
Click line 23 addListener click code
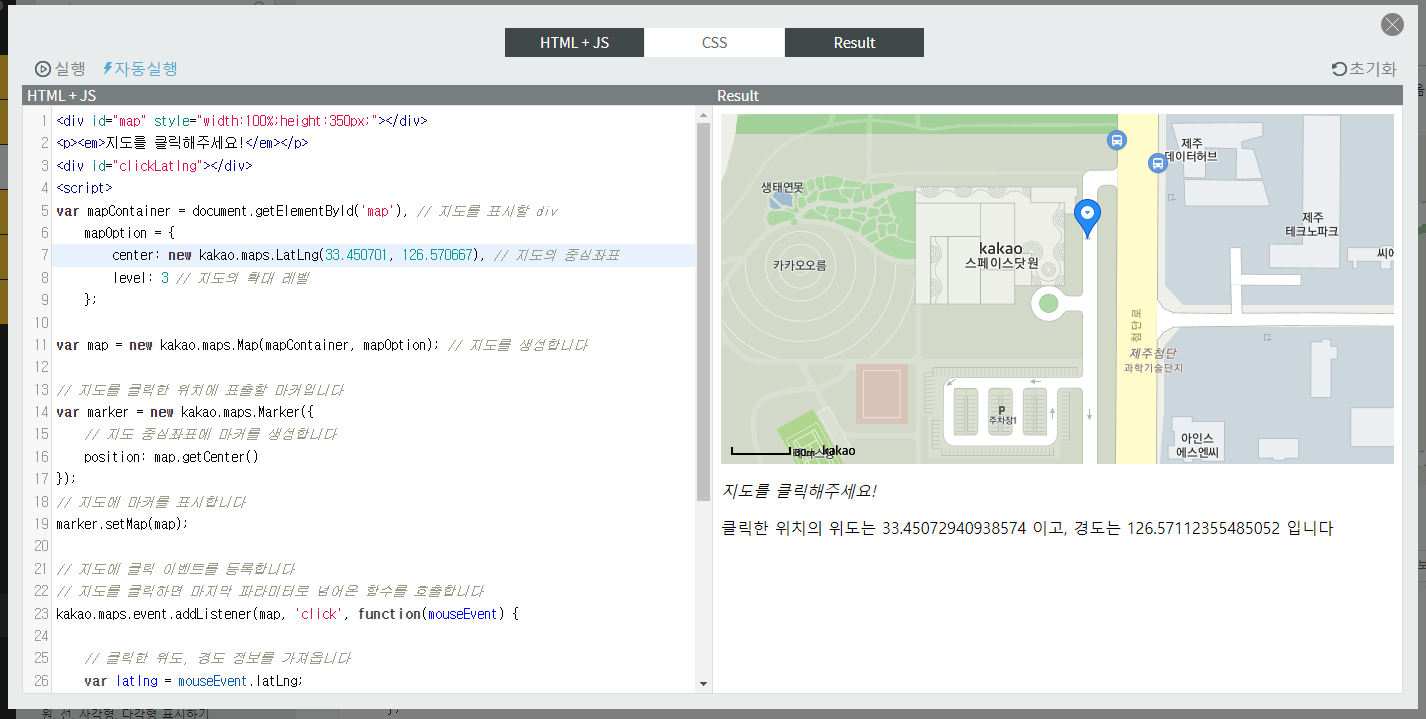tap(288, 614)
